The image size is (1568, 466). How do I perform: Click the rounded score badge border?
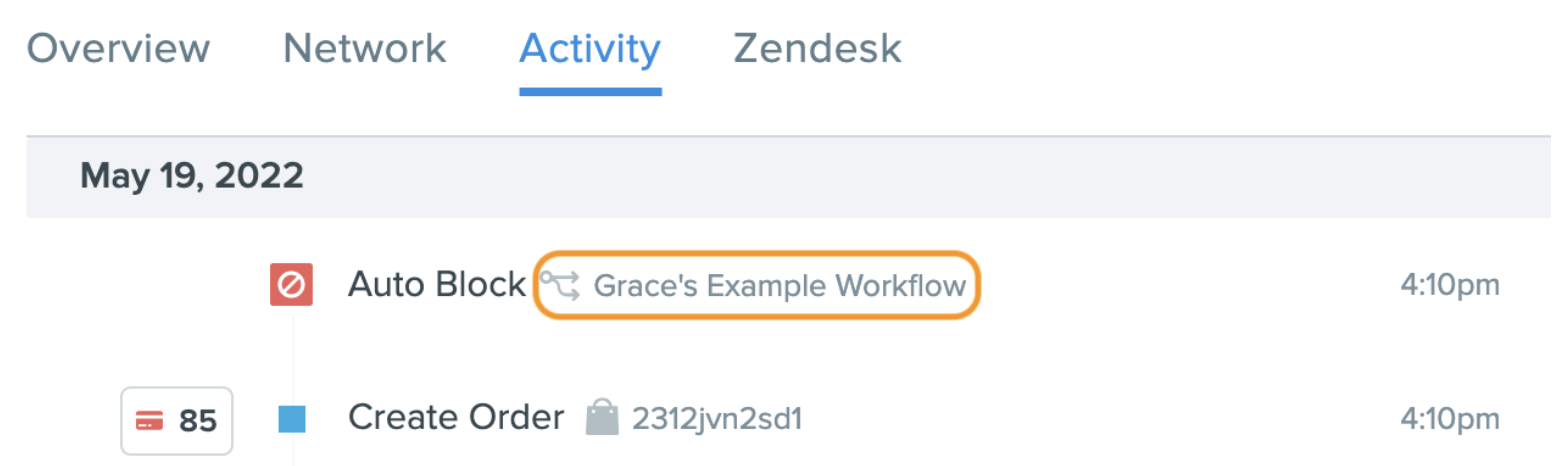click(x=177, y=421)
